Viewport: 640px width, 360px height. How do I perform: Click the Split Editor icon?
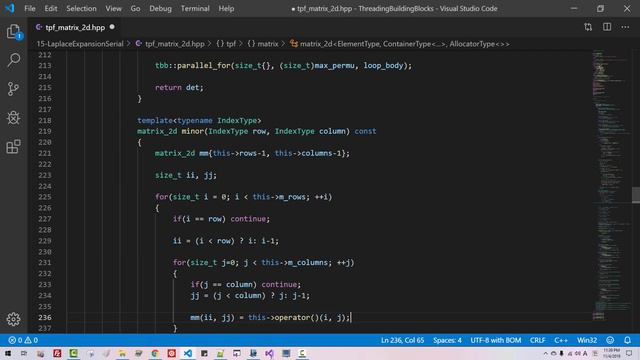[x=607, y=27]
